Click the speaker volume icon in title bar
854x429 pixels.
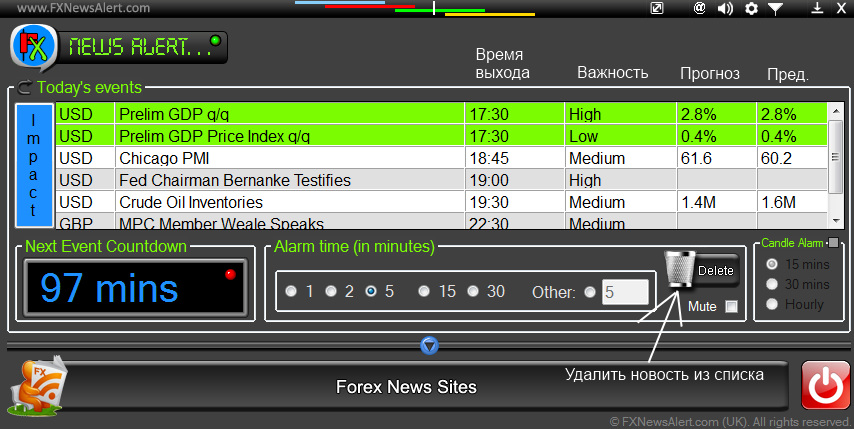(x=725, y=8)
